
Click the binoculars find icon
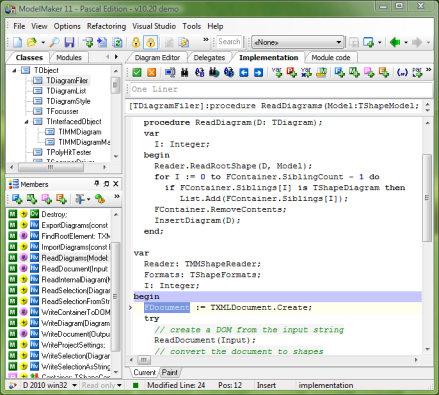[184, 72]
